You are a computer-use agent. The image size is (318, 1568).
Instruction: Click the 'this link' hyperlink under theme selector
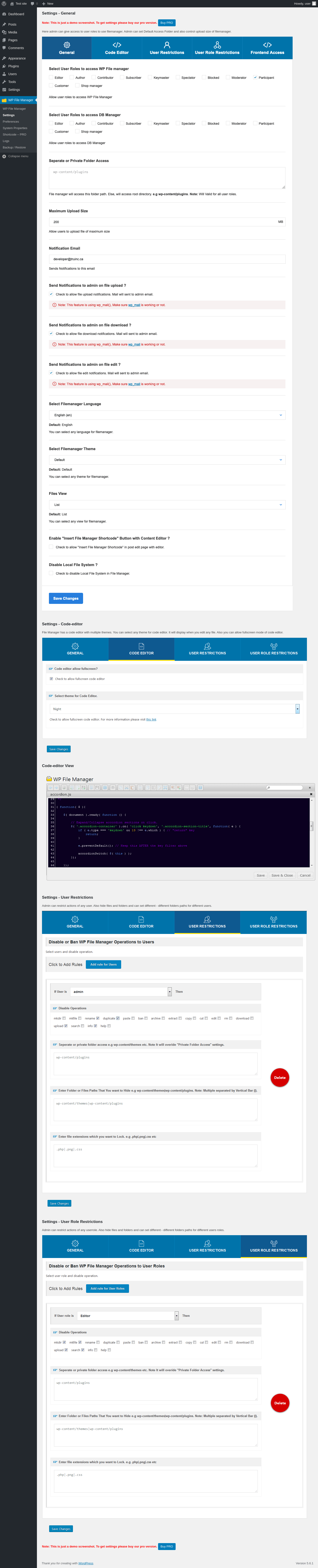pos(151,720)
